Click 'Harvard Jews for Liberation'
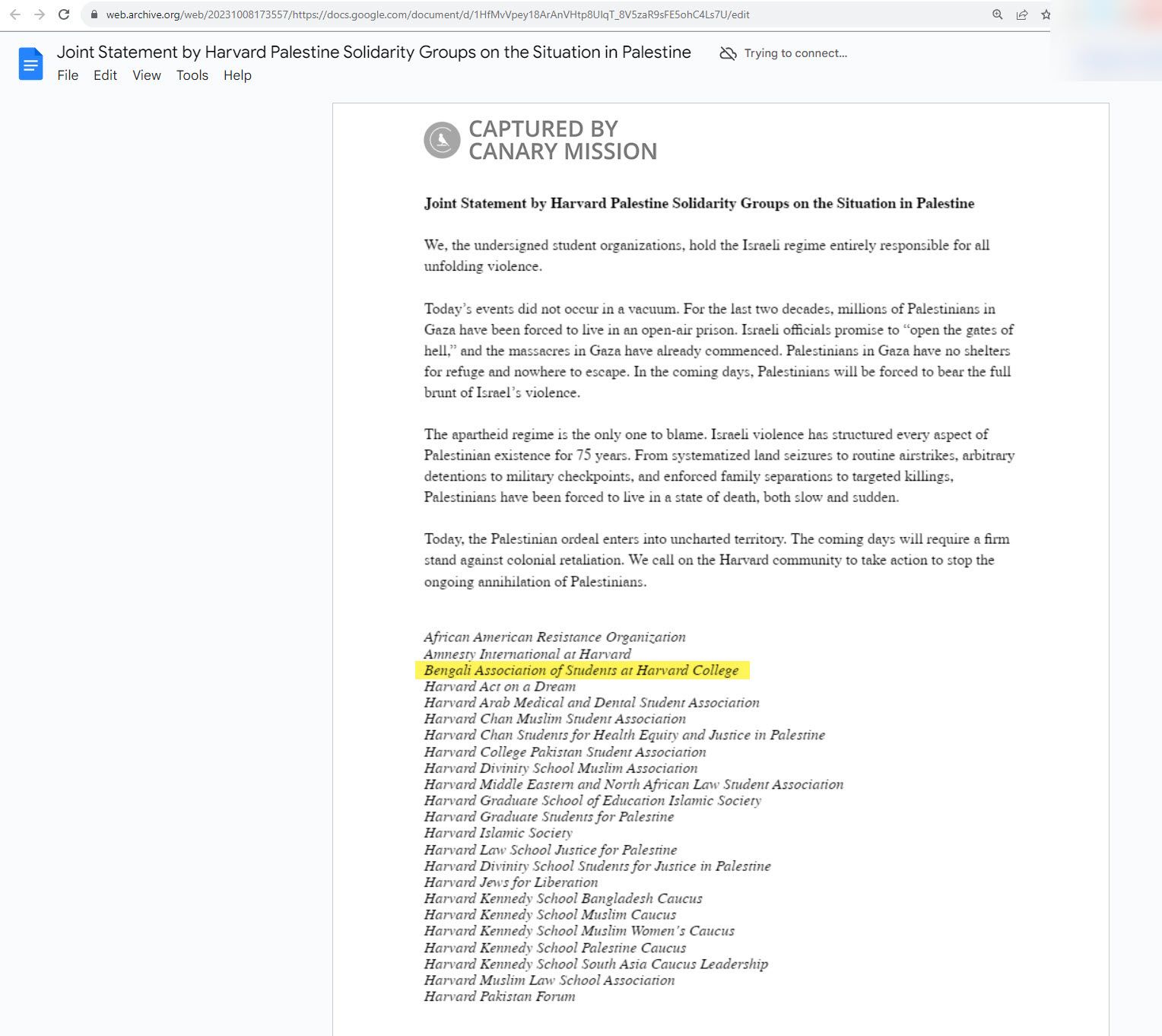The height and width of the screenshot is (1036, 1162). click(x=511, y=882)
